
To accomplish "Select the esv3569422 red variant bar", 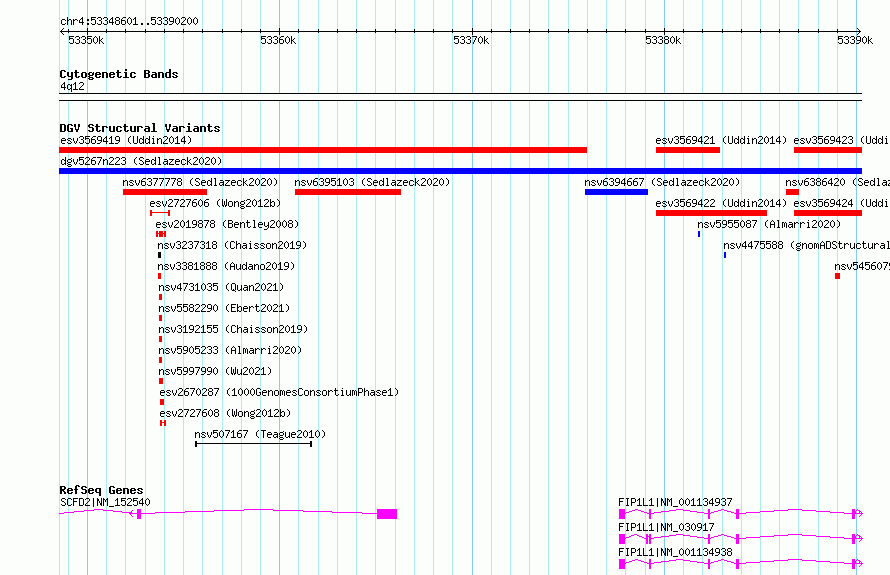I will (711, 213).
